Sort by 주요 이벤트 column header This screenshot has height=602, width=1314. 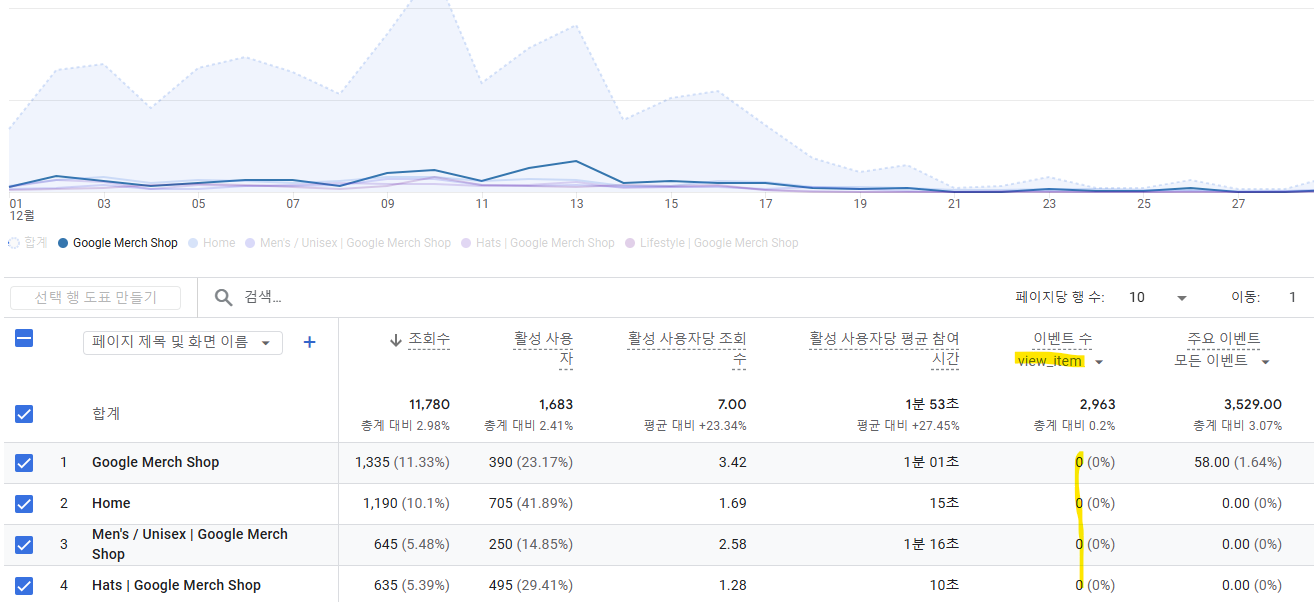click(x=1223, y=339)
